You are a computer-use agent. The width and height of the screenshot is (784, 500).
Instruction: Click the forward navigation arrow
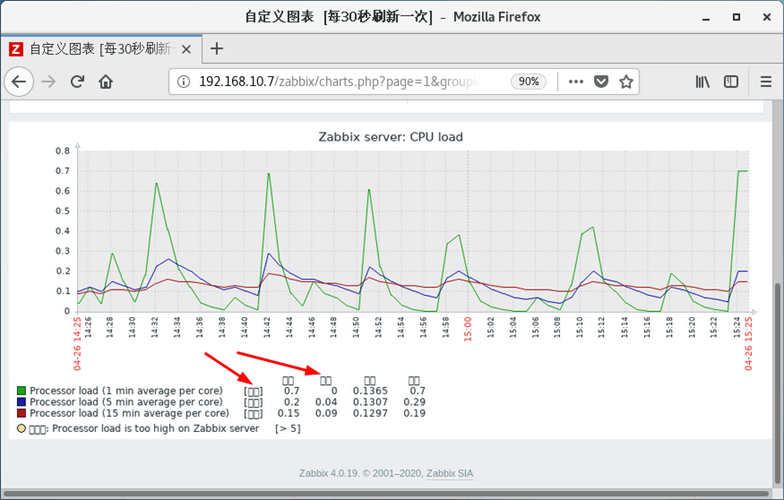(x=48, y=82)
